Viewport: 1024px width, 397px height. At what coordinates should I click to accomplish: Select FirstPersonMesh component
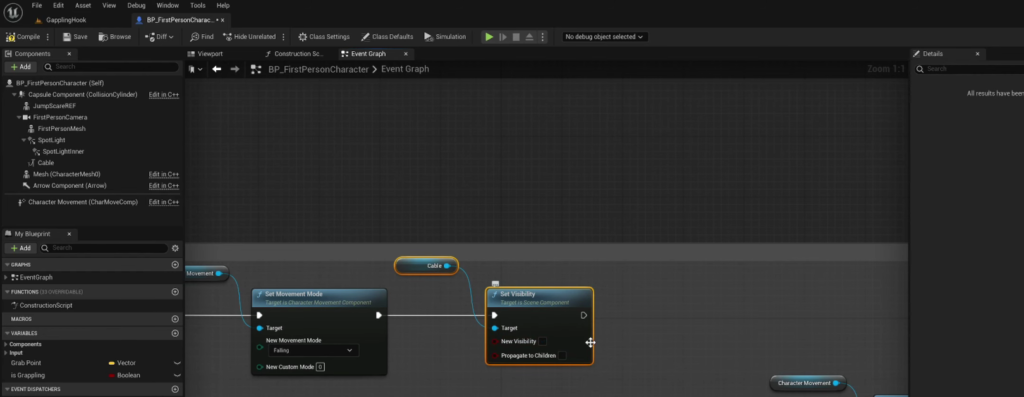61,129
